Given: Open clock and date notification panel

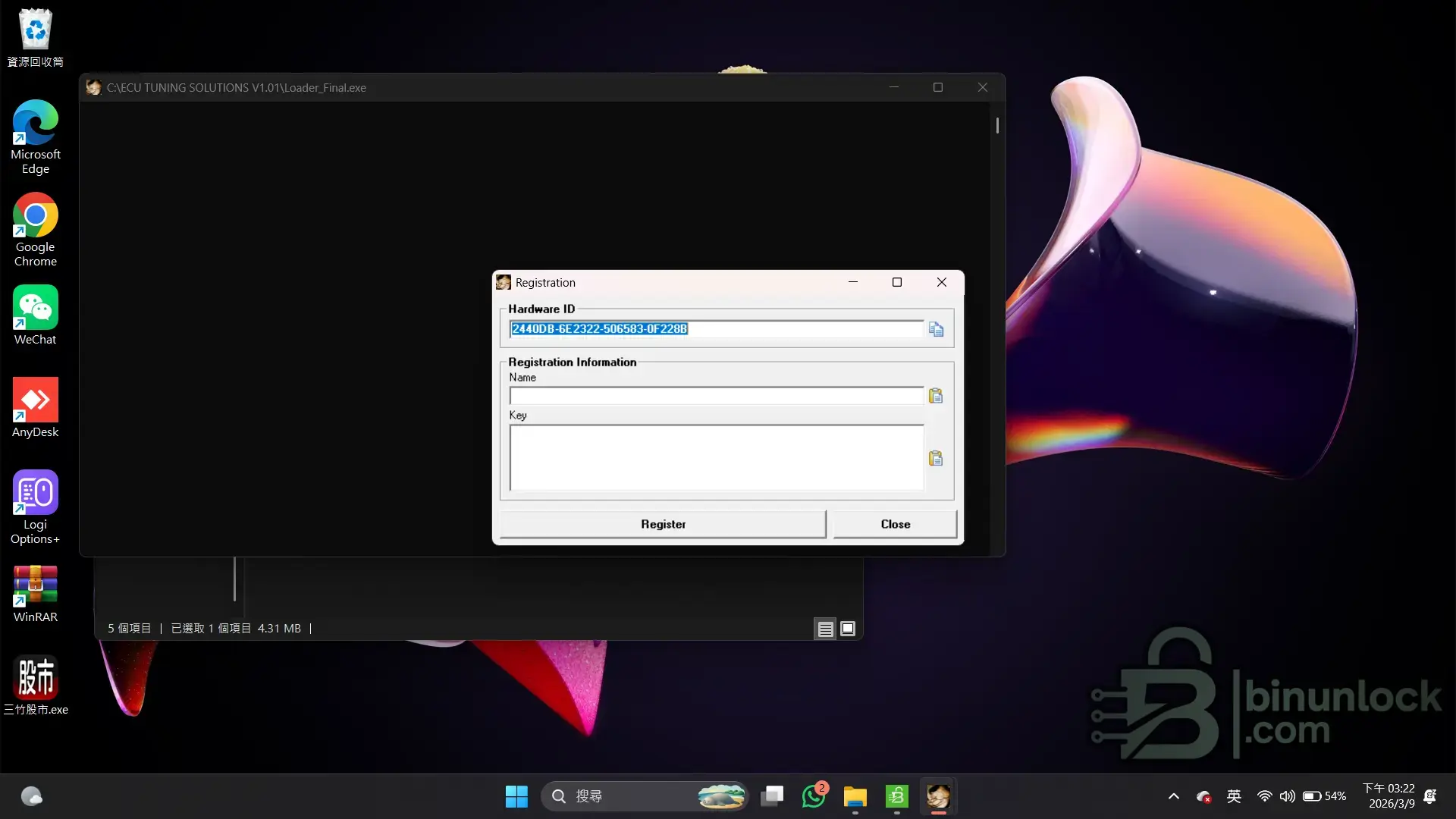Looking at the screenshot, I should (1388, 796).
